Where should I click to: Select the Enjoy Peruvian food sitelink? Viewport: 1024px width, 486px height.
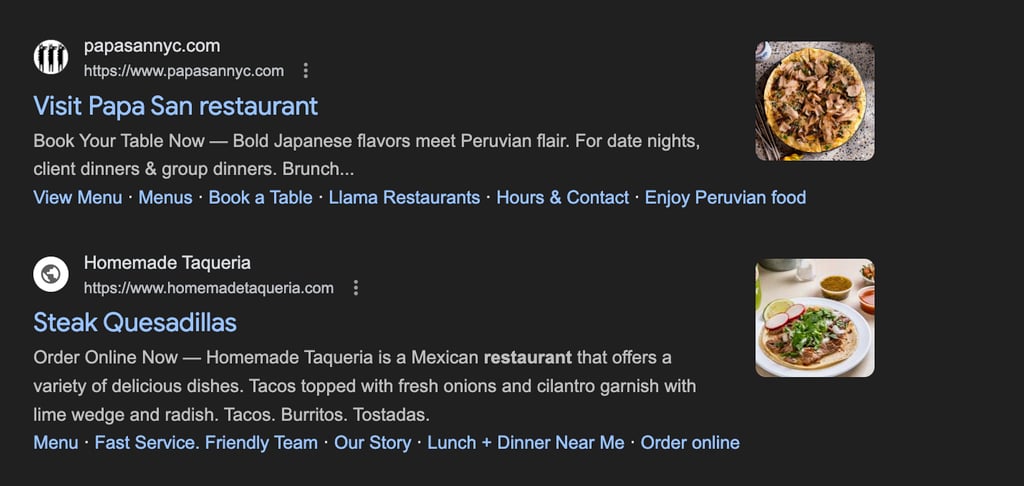point(725,197)
